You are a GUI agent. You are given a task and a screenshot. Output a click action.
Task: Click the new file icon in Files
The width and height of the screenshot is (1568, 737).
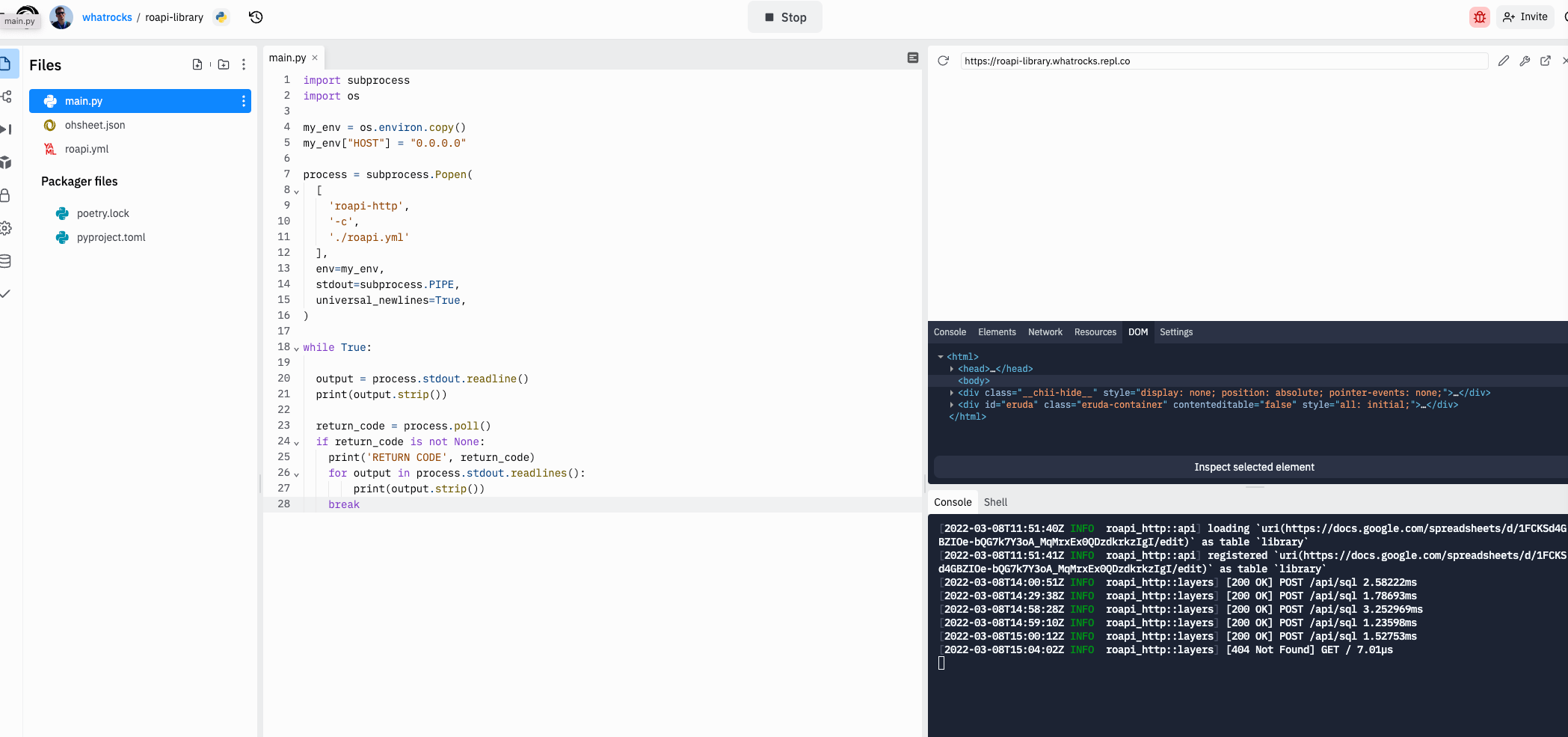[197, 65]
